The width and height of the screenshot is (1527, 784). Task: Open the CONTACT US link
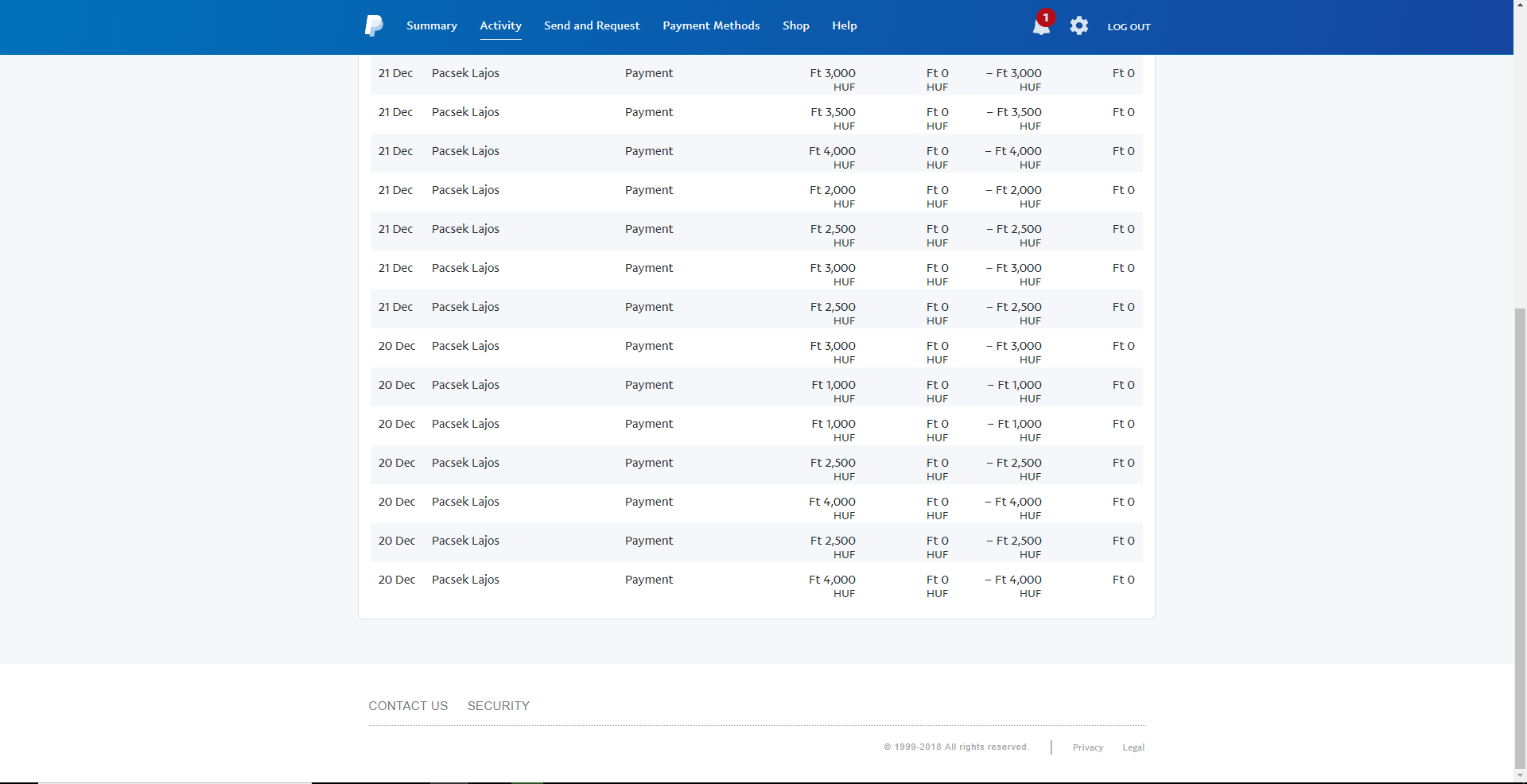tap(408, 706)
